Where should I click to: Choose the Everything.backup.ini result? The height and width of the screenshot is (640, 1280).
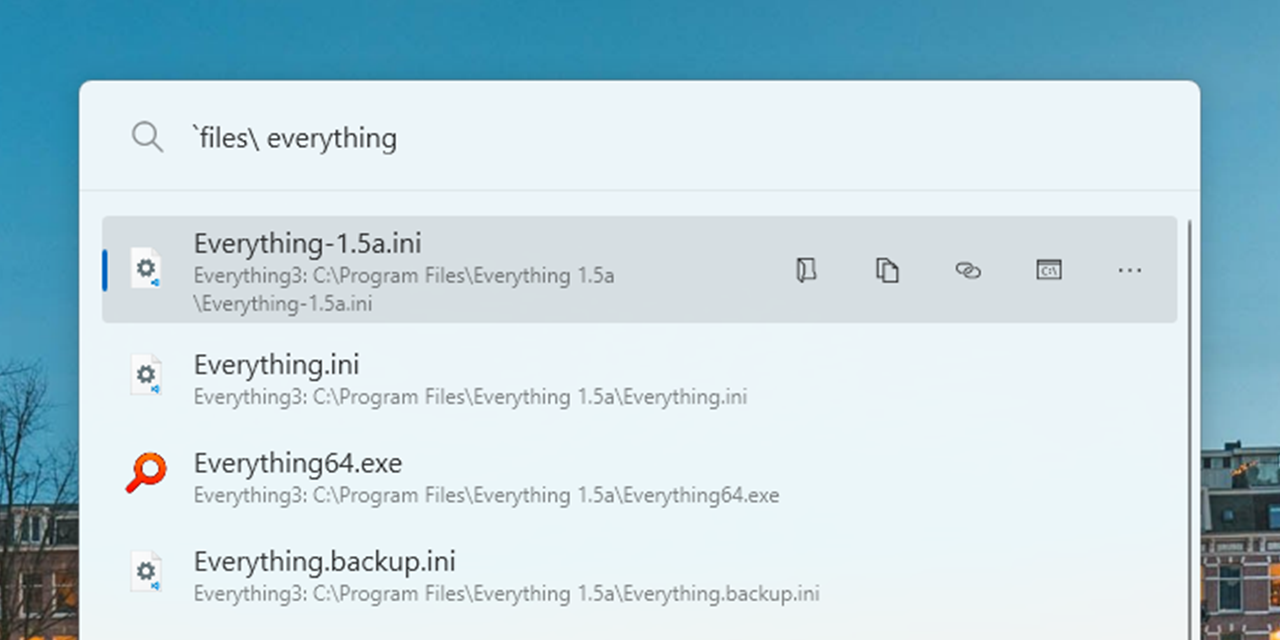coord(324,562)
